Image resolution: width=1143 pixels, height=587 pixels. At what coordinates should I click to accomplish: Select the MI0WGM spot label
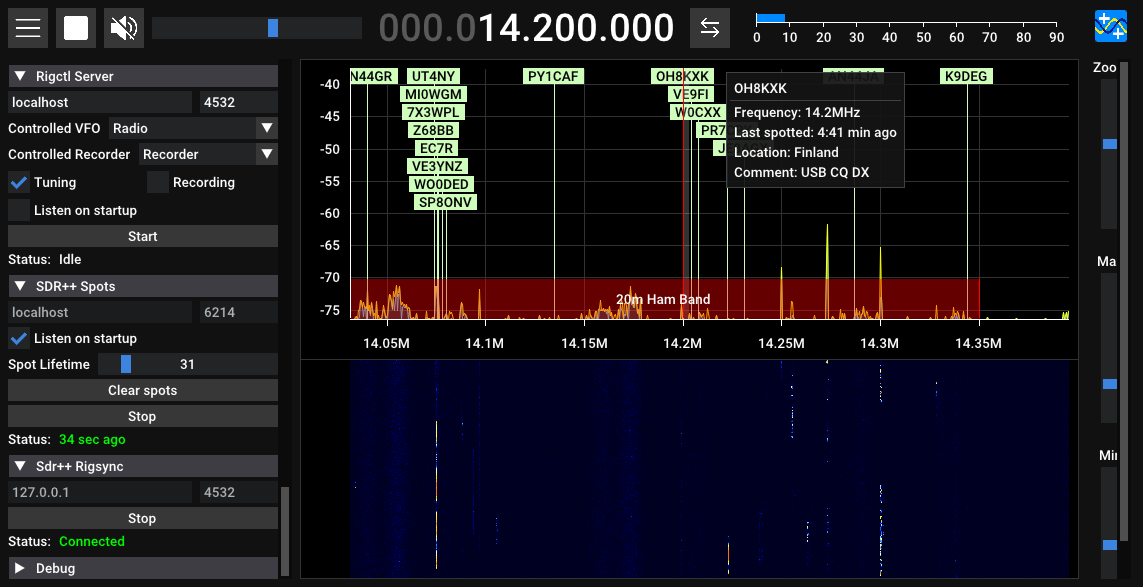(x=434, y=95)
